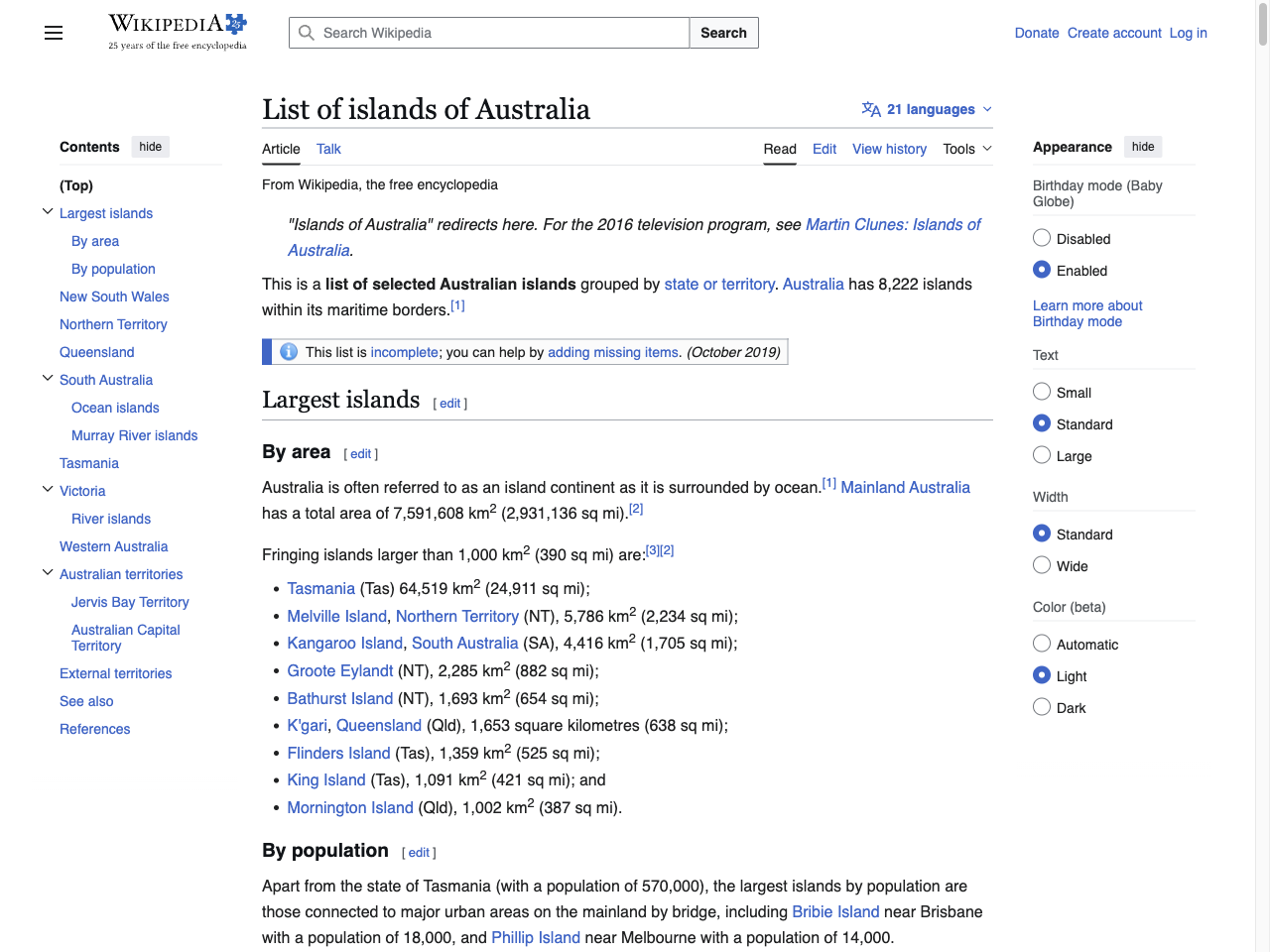The width and height of the screenshot is (1270, 952).
Task: Switch to the Talk tab
Action: point(328,149)
